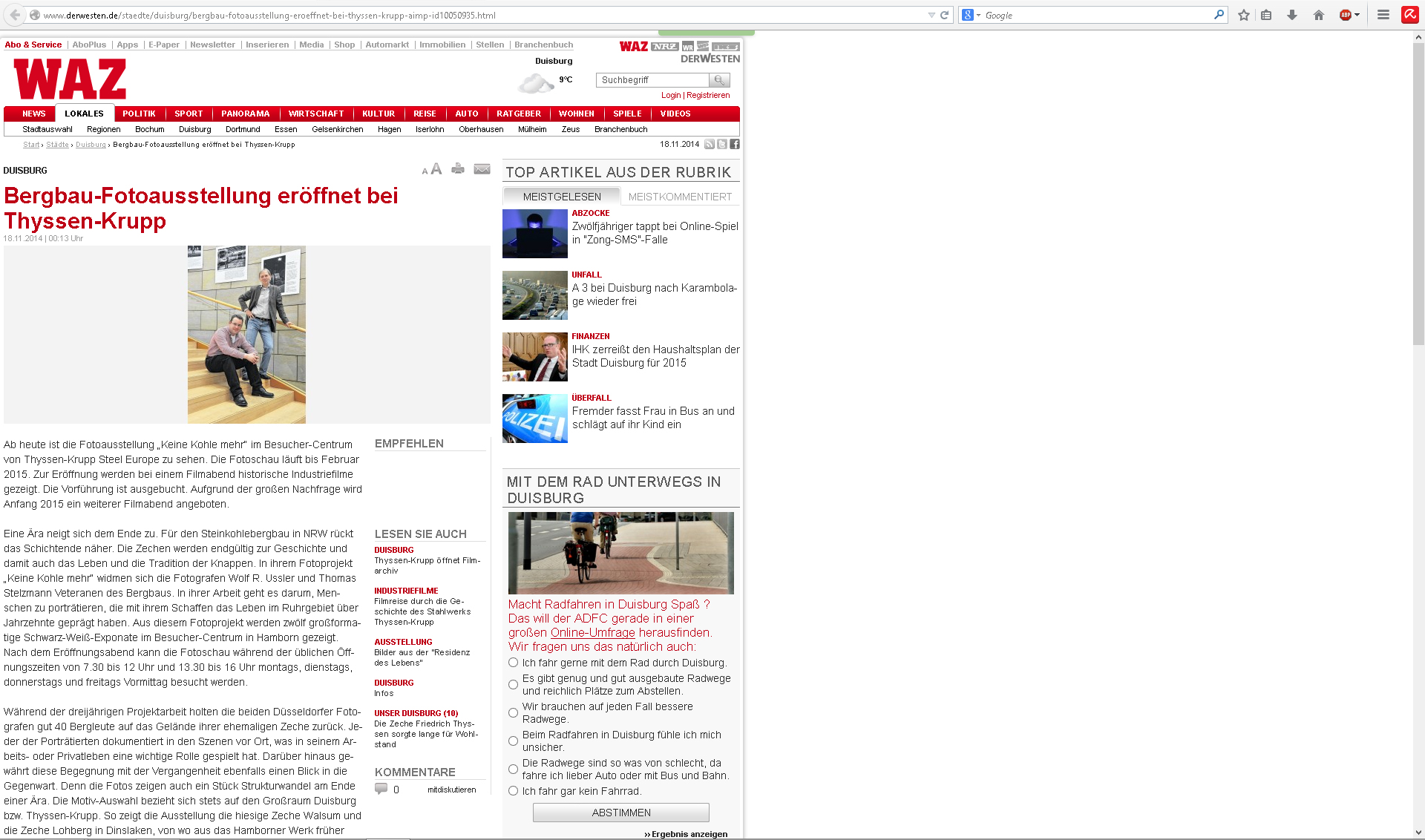The width and height of the screenshot is (1425, 840).
Task: Click the Google search input field
Action: tap(1098, 15)
